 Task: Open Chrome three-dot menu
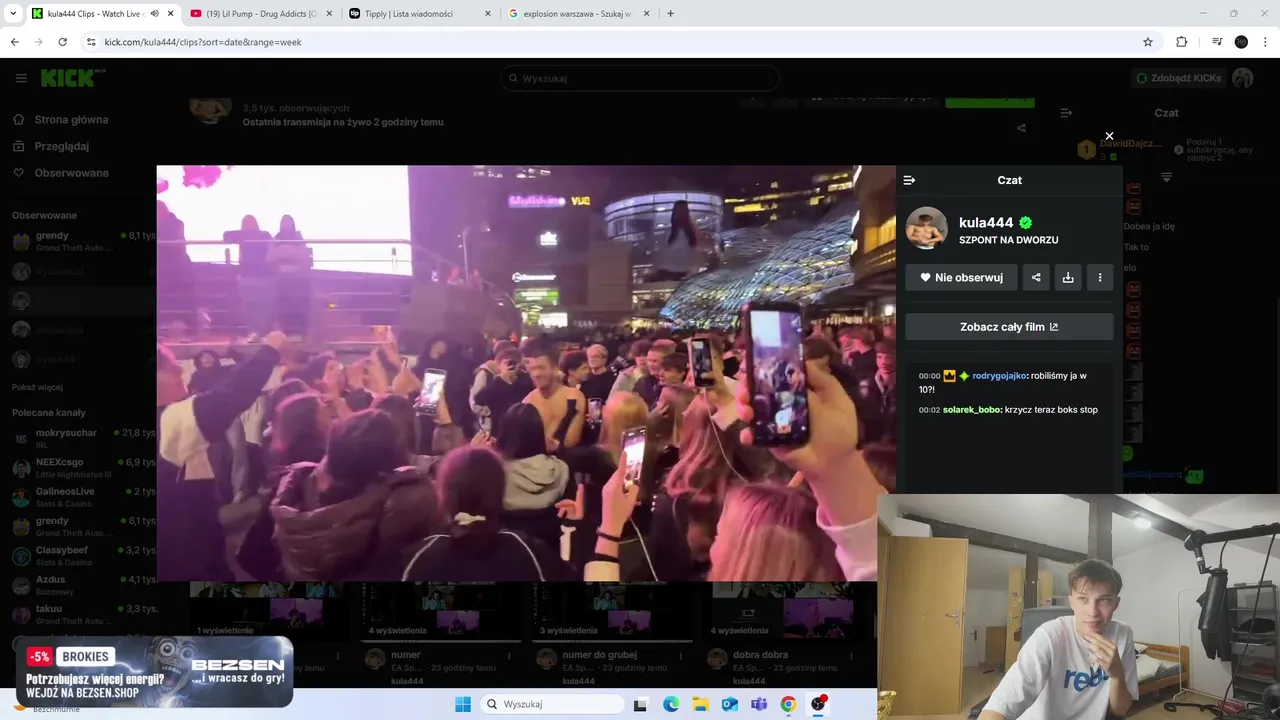(x=1266, y=42)
